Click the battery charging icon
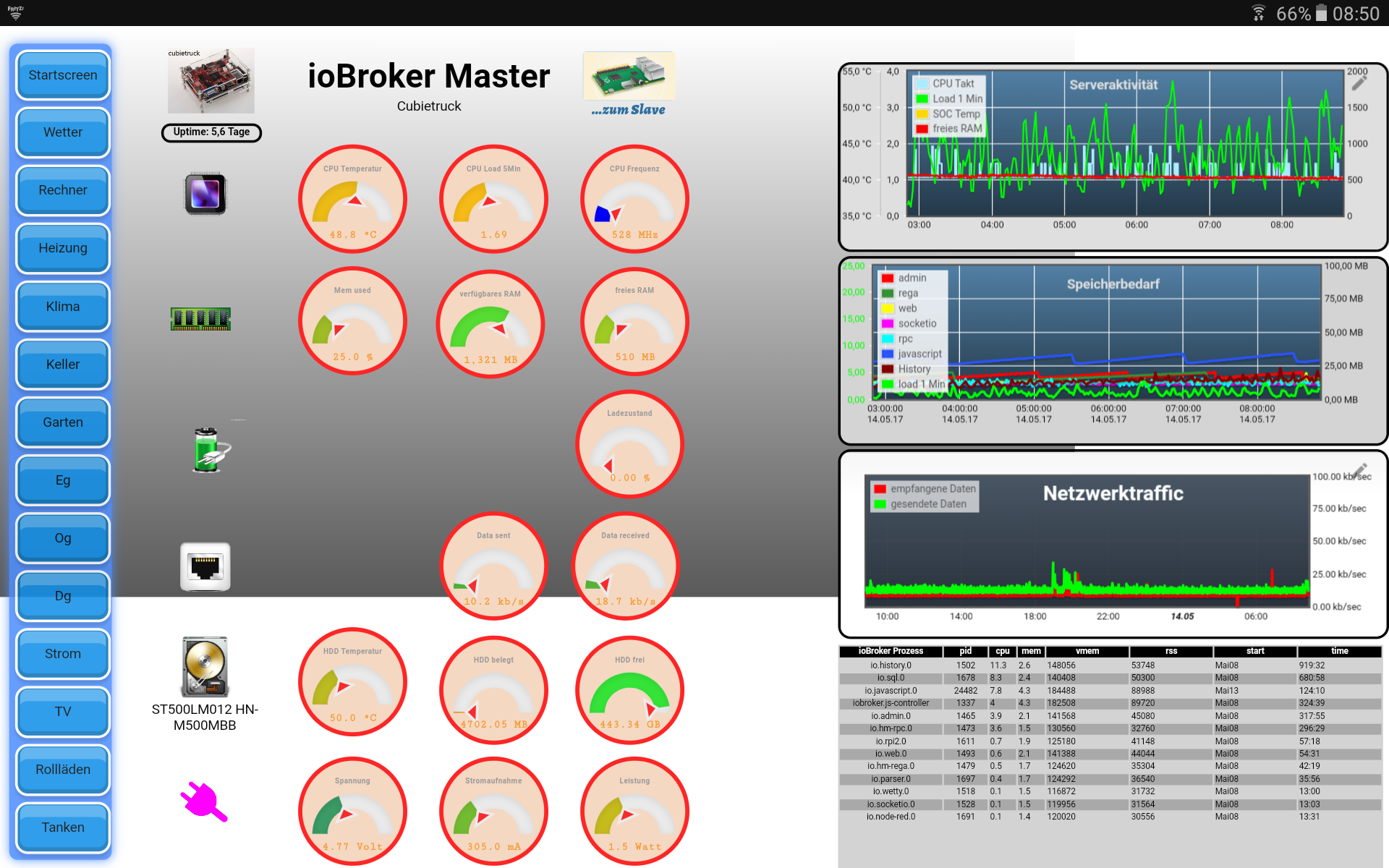 tap(211, 449)
